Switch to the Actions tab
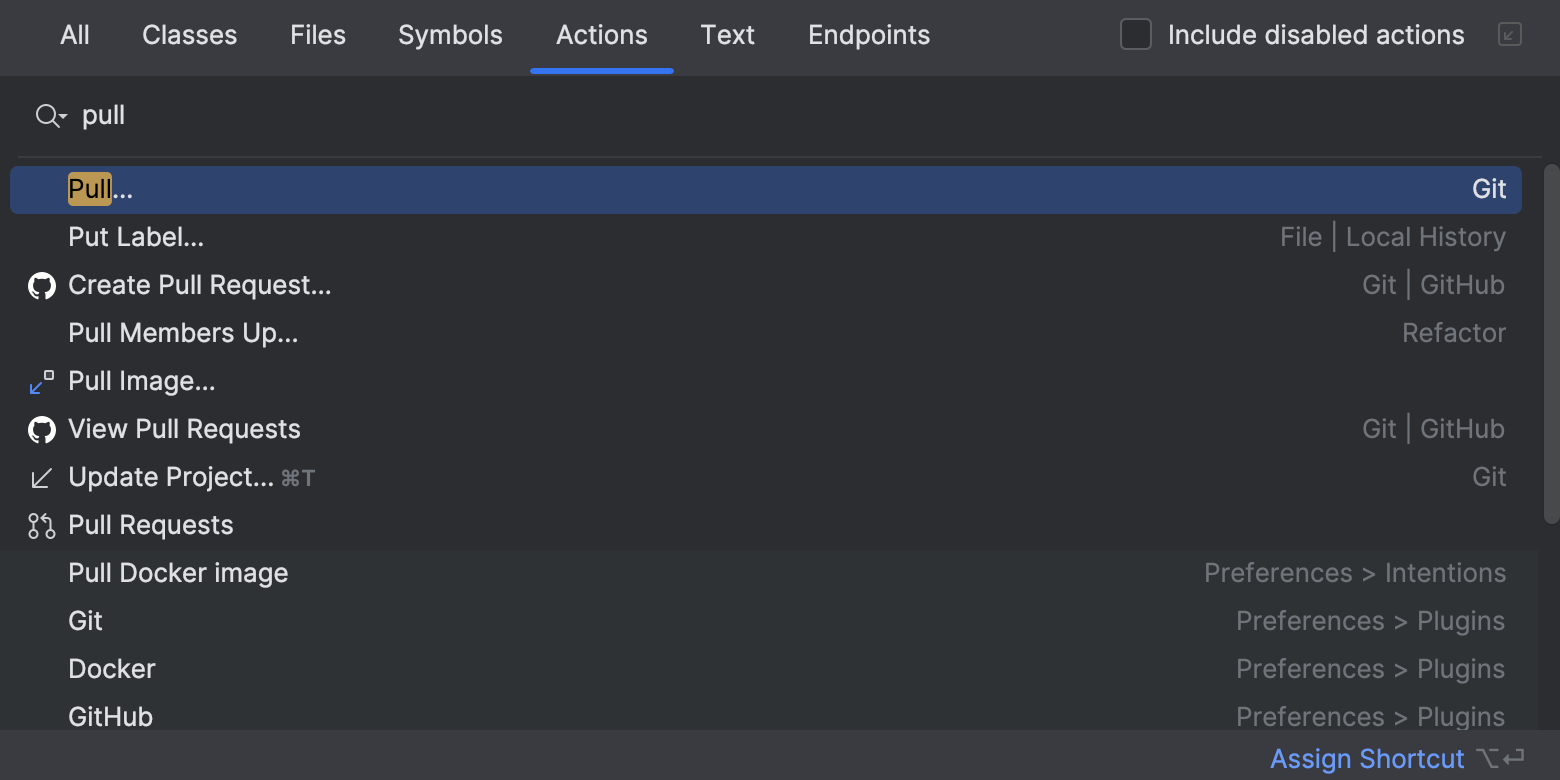1560x780 pixels. (x=601, y=34)
